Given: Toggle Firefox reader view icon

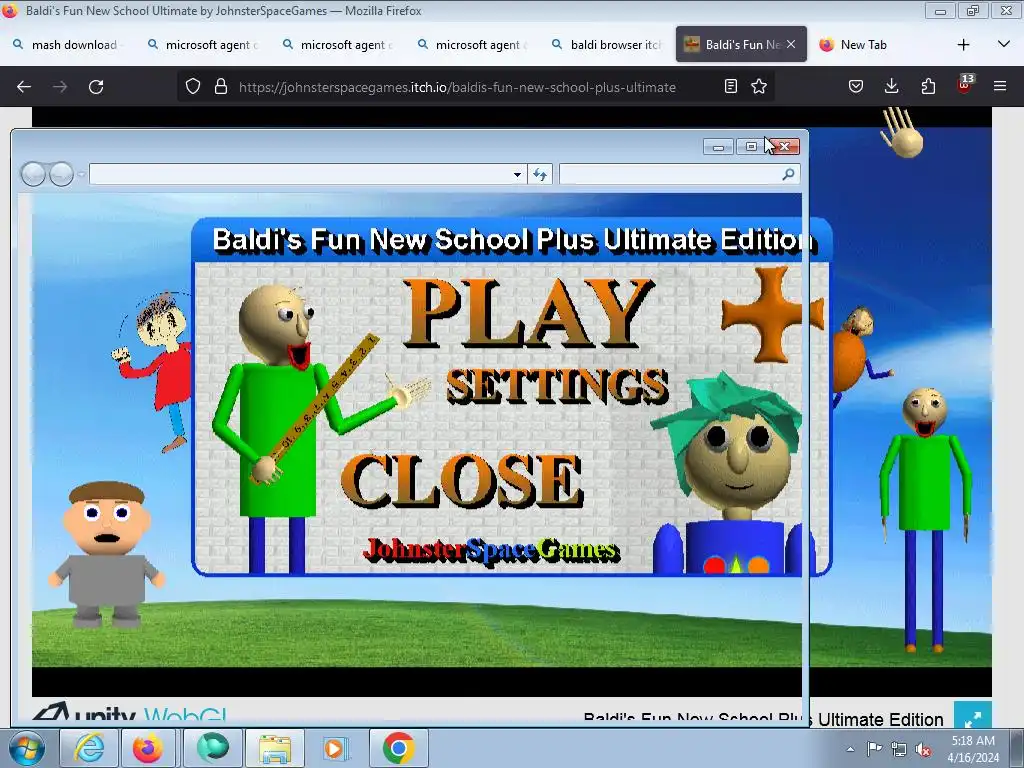Looking at the screenshot, I should [x=731, y=86].
